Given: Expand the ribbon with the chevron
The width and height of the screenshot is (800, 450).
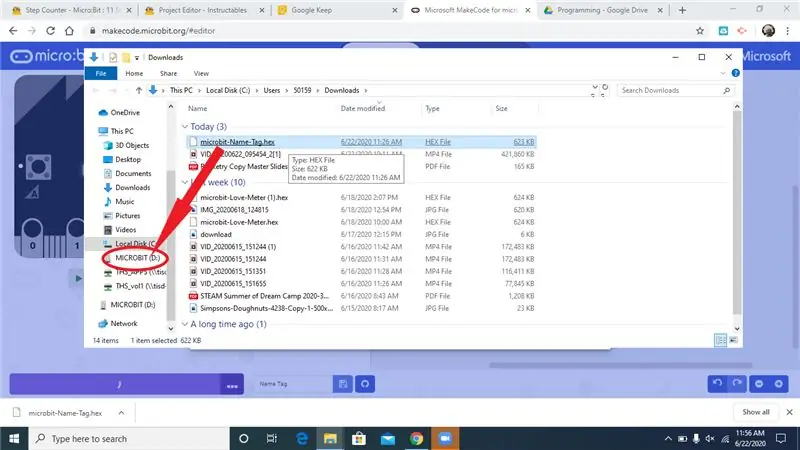Looking at the screenshot, I should [x=723, y=73].
